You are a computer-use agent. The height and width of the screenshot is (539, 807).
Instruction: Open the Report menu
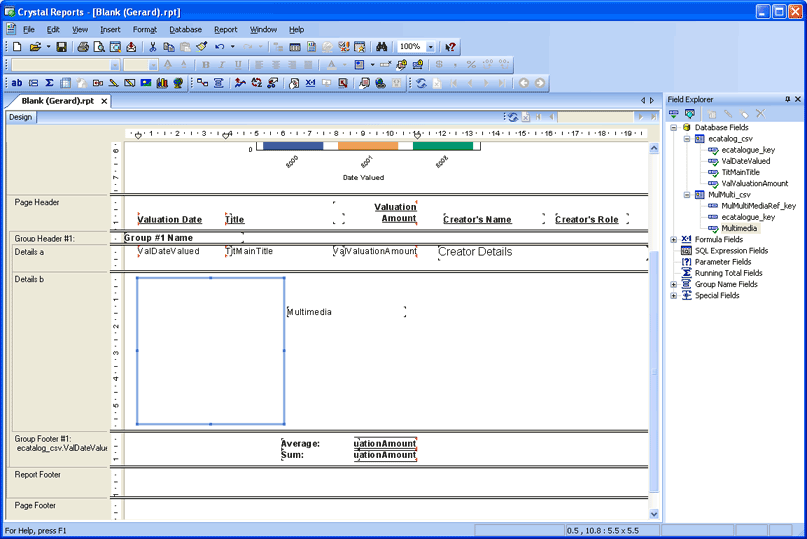coord(225,30)
